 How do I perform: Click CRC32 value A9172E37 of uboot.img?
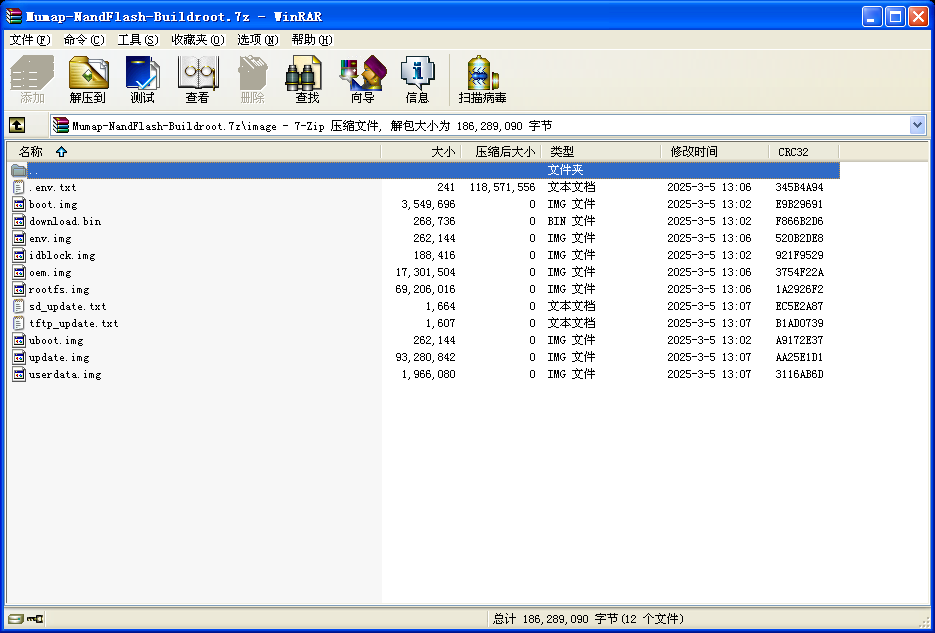pos(799,340)
